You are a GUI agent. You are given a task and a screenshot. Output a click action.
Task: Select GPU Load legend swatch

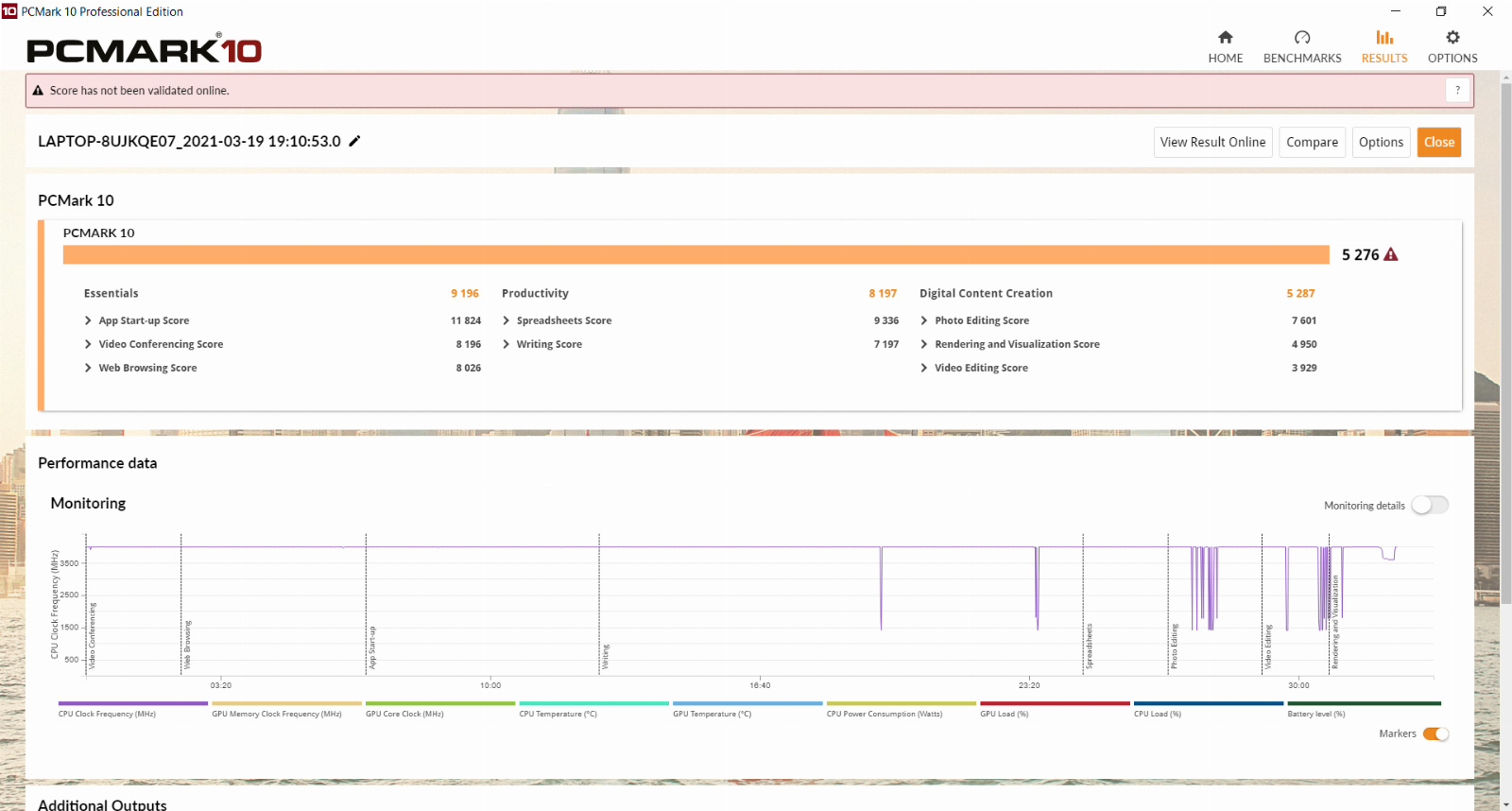(x=1055, y=703)
